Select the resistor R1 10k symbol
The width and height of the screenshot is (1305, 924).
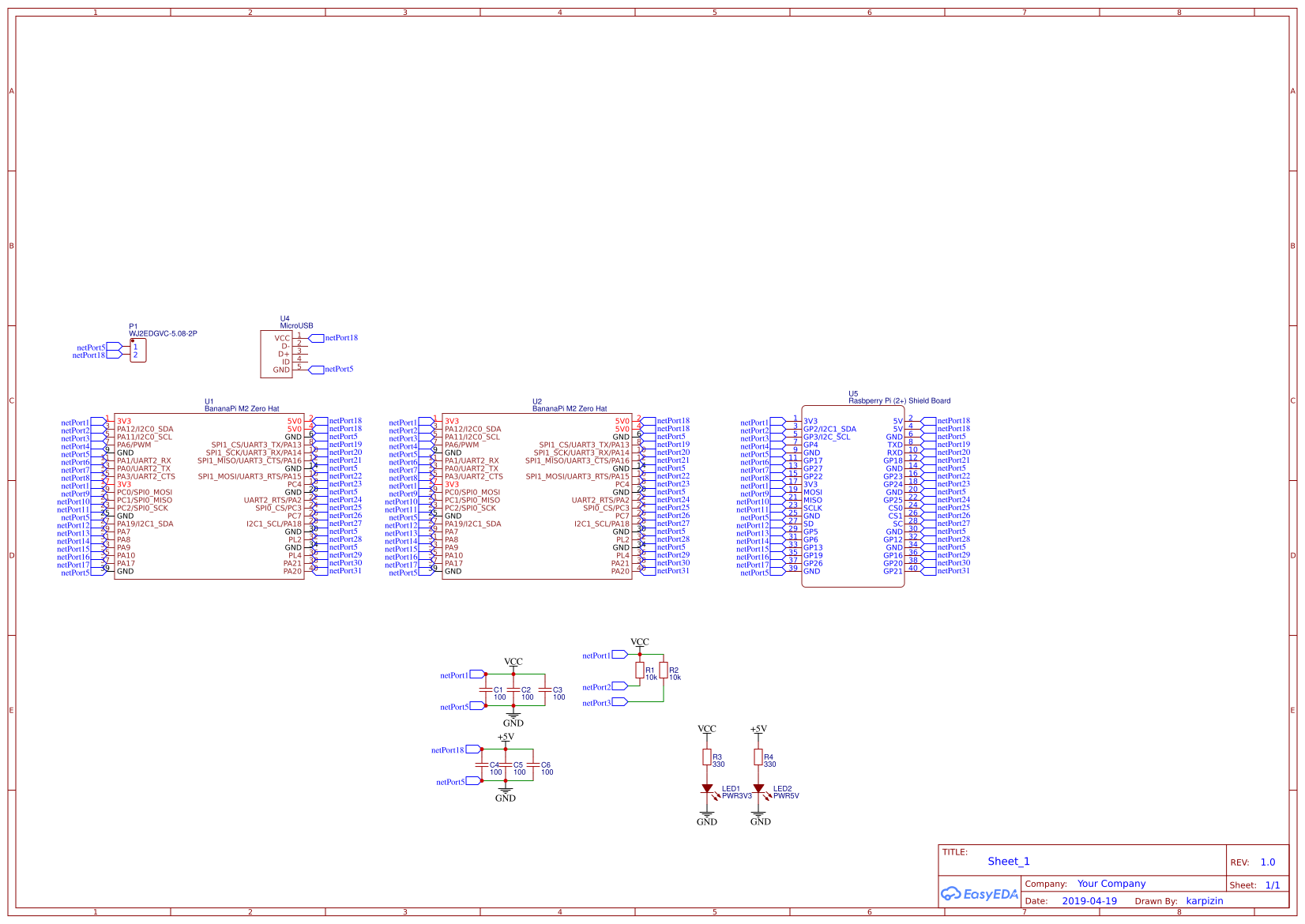point(641,671)
